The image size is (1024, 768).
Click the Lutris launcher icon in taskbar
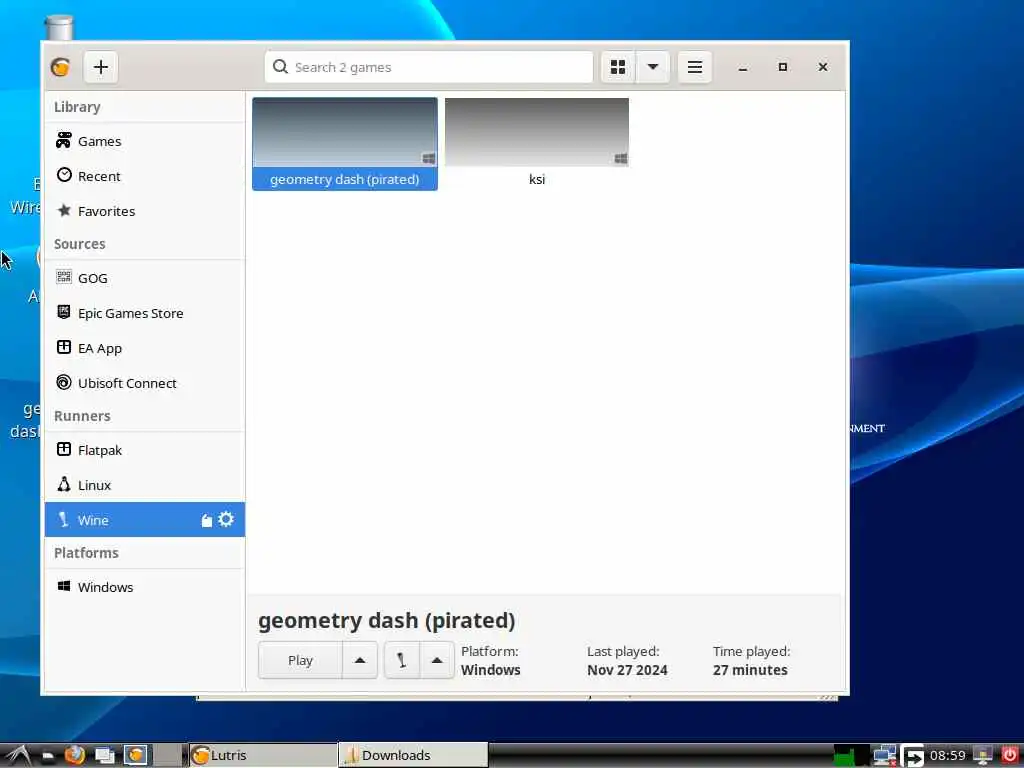coord(136,756)
